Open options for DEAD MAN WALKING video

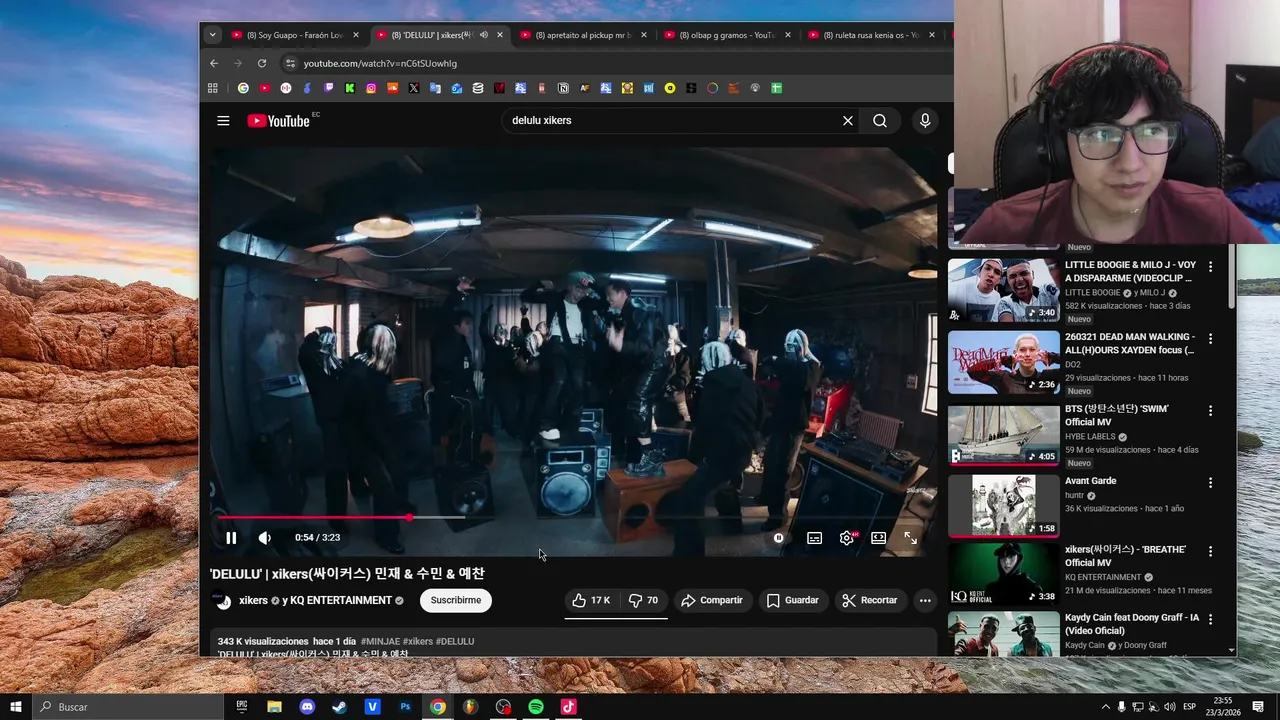pos(1210,339)
